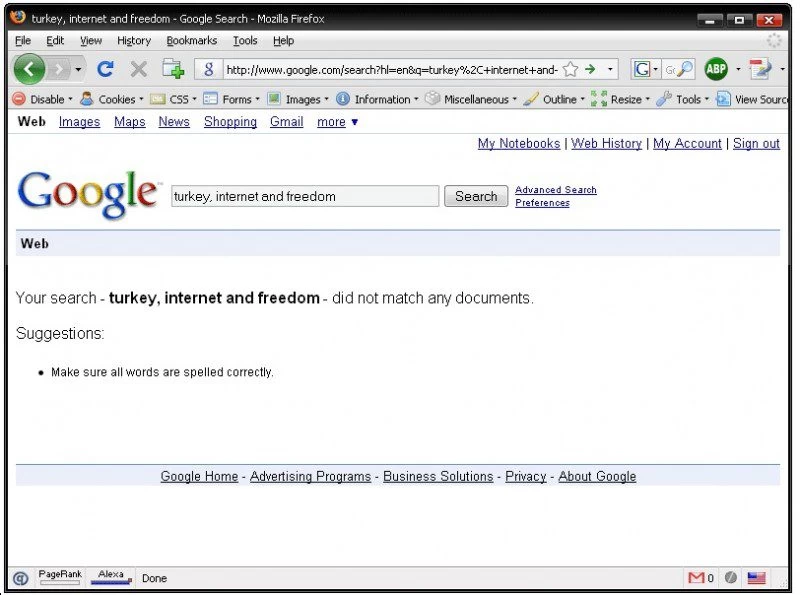The width and height of the screenshot is (800, 595).
Task: Open the View menu
Action: pos(91,40)
